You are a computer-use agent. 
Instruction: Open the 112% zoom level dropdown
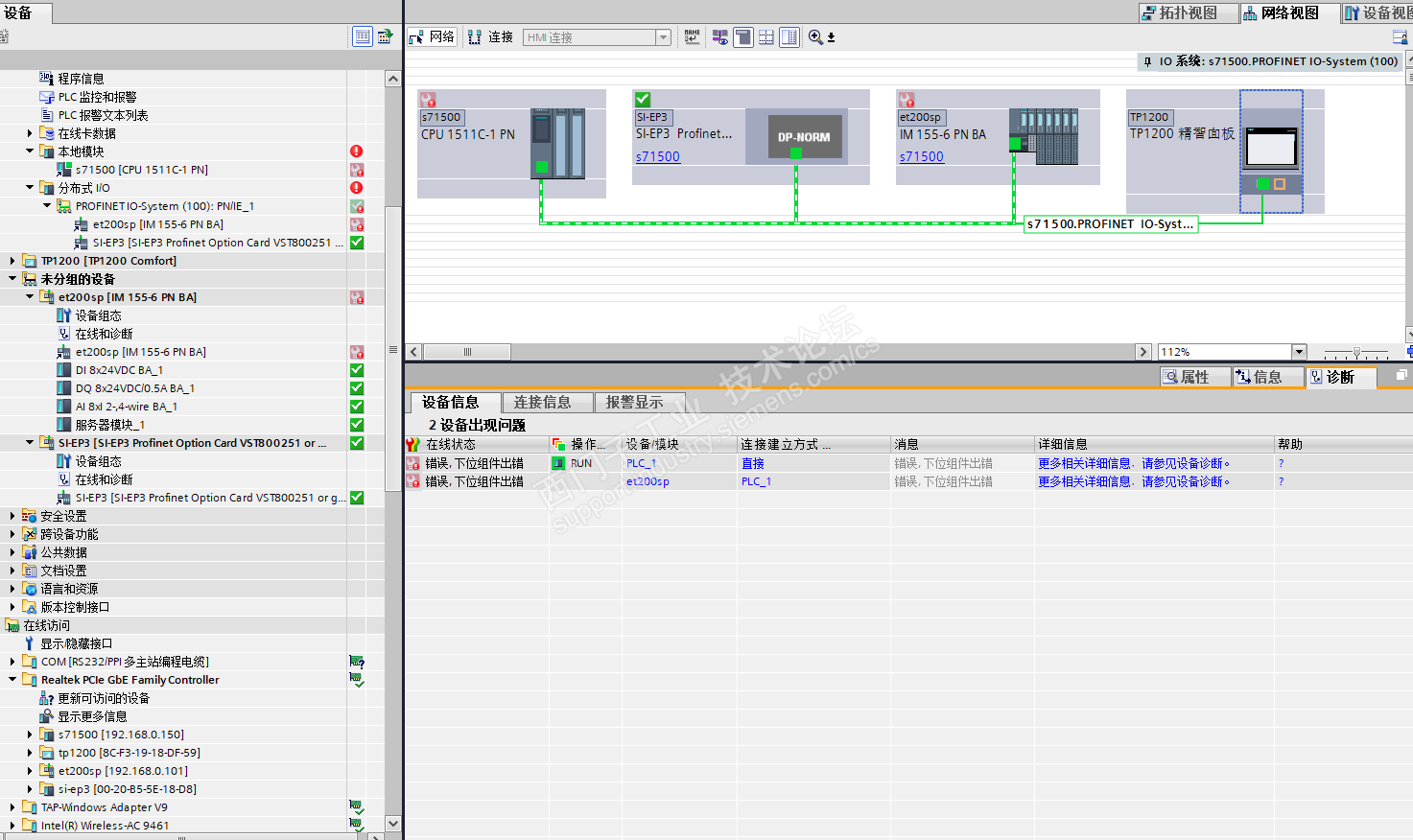point(1299,352)
